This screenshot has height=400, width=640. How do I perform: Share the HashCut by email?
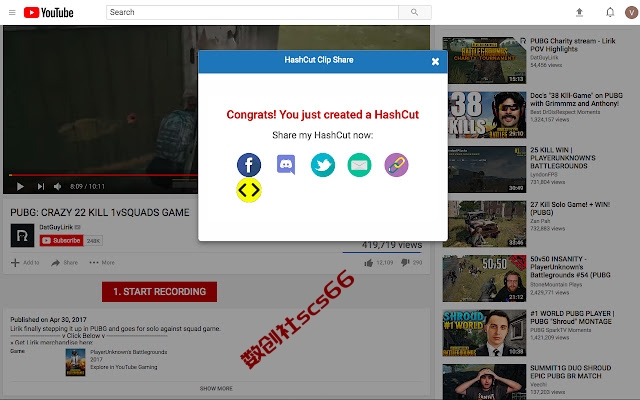[x=359, y=165]
